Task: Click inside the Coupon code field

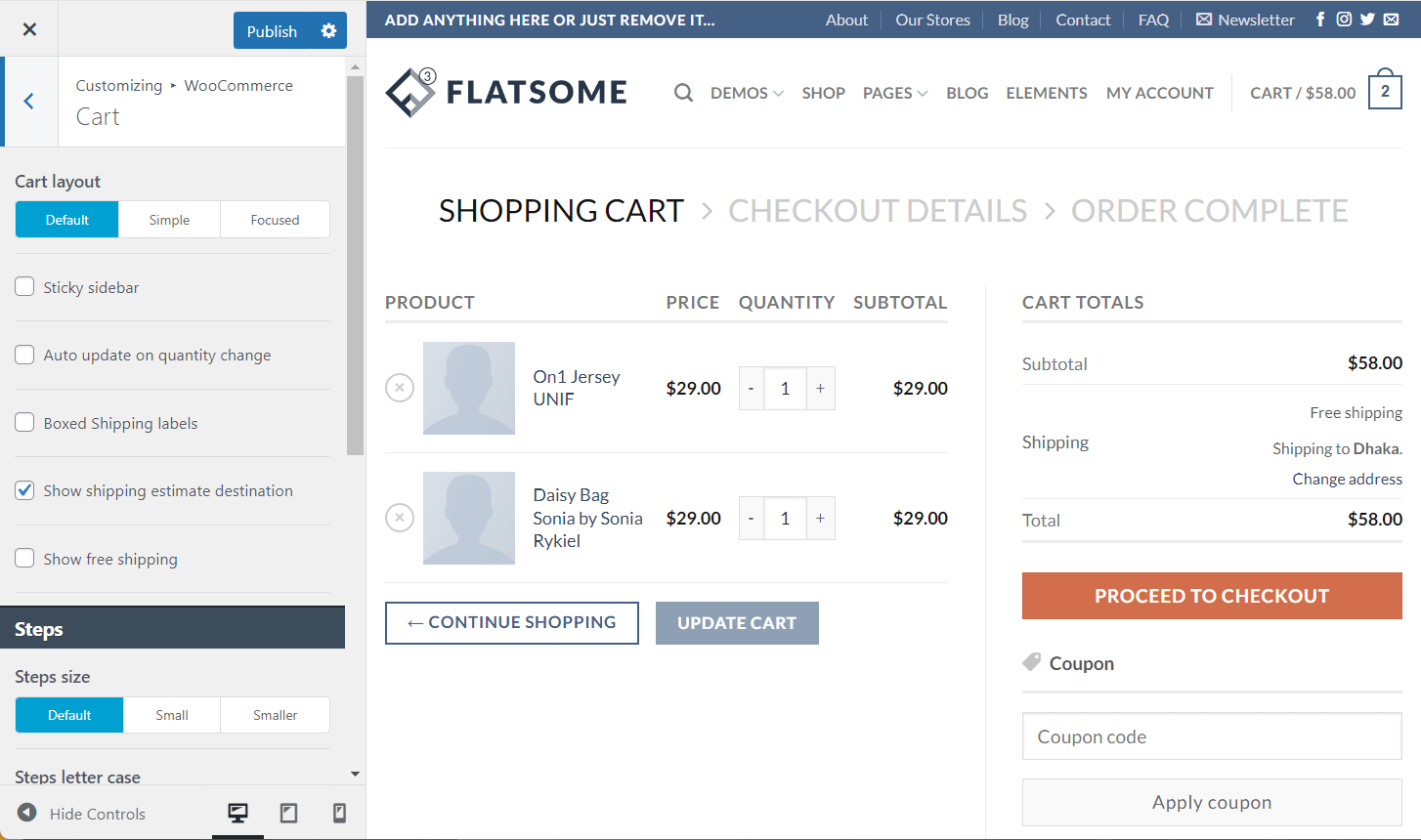Action: (1211, 736)
